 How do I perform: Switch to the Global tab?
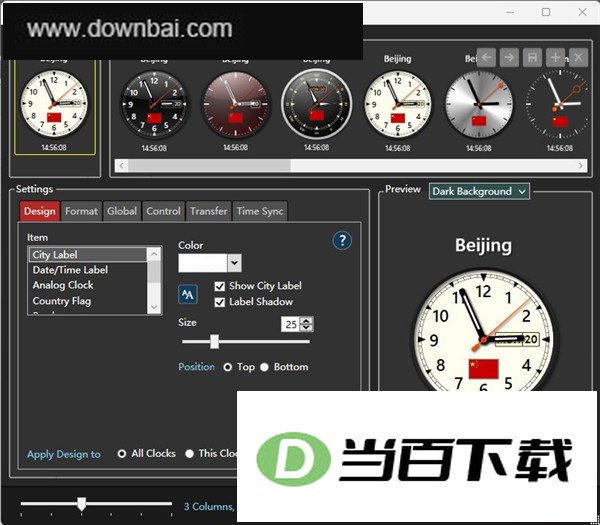point(122,211)
